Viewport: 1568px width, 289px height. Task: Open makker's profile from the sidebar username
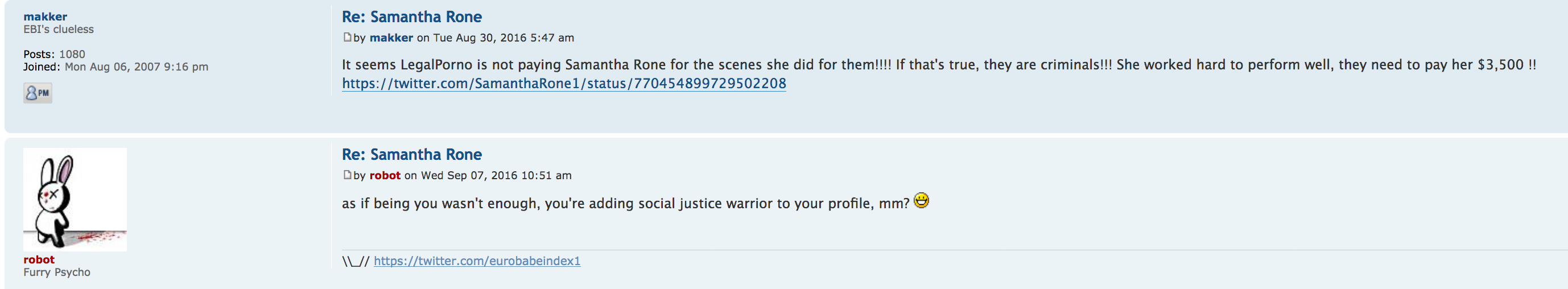45,16
